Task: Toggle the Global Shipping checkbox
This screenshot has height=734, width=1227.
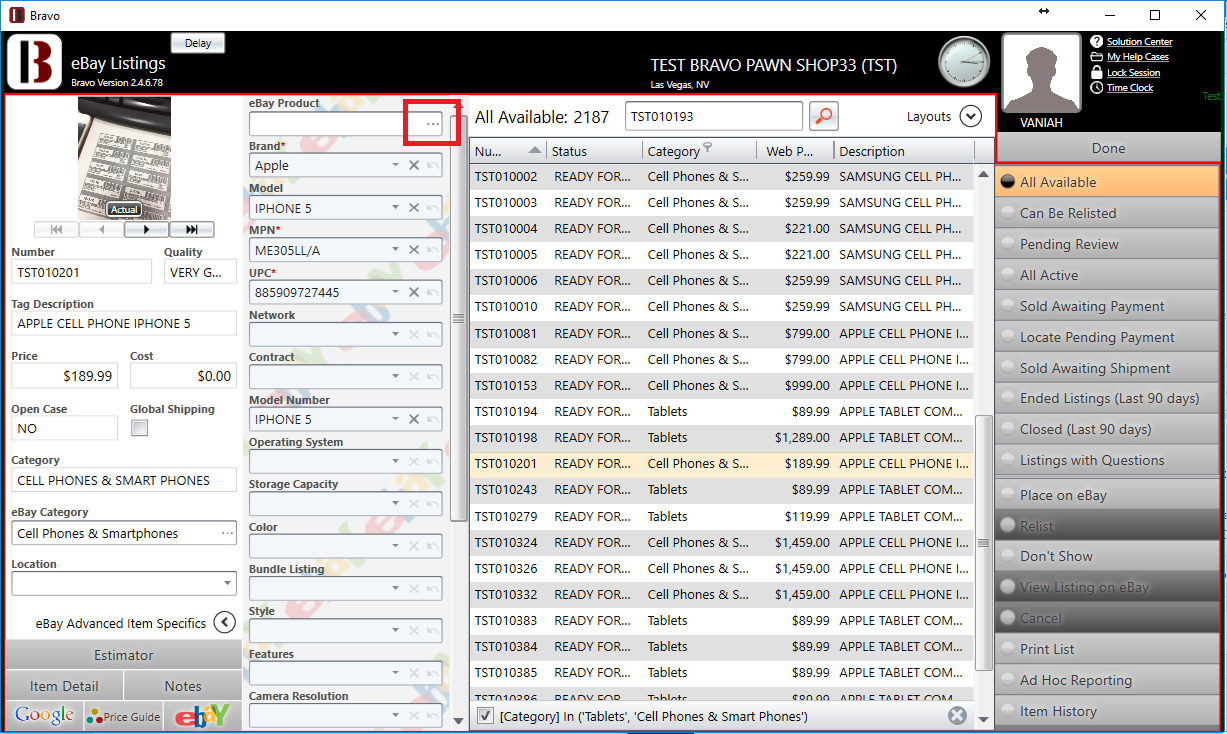Action: 140,428
